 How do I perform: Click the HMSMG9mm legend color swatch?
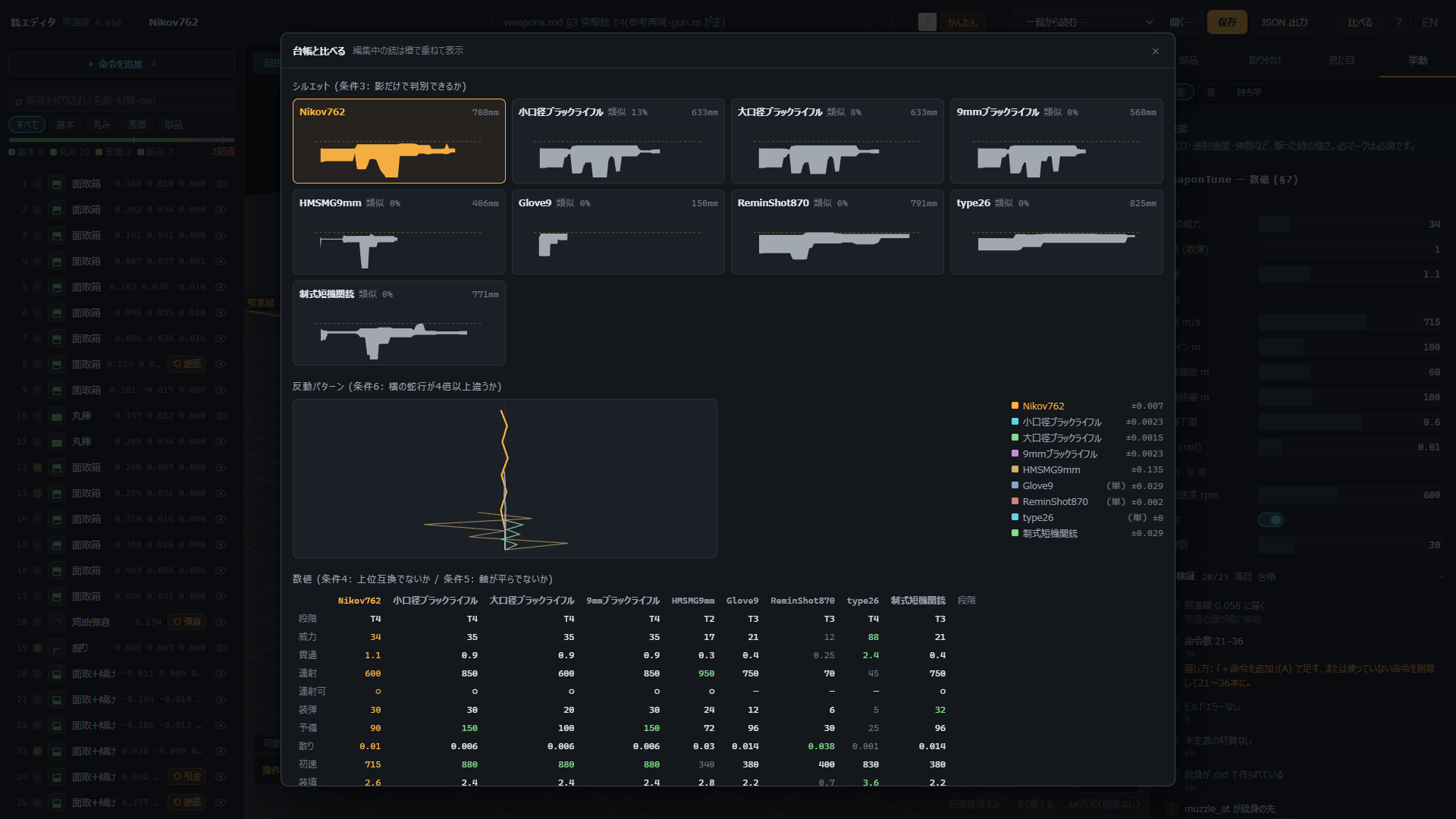(x=1015, y=469)
